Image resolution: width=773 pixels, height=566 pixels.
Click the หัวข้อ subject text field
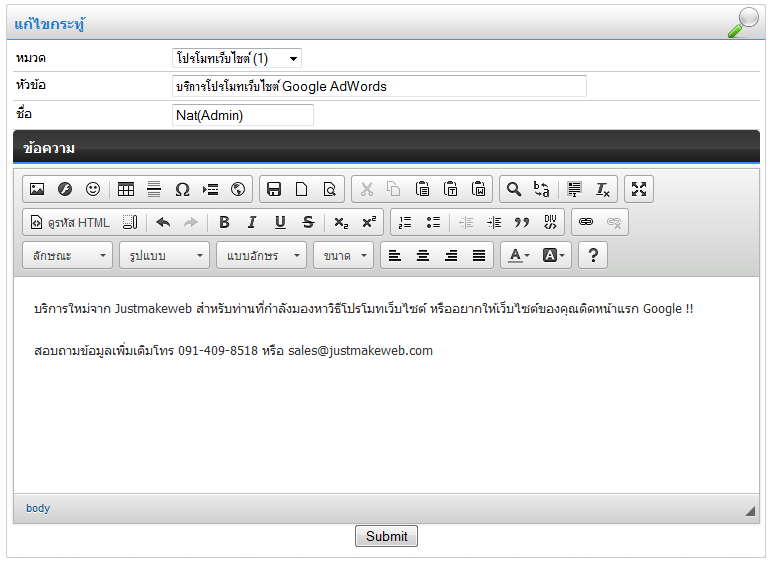tap(379, 87)
